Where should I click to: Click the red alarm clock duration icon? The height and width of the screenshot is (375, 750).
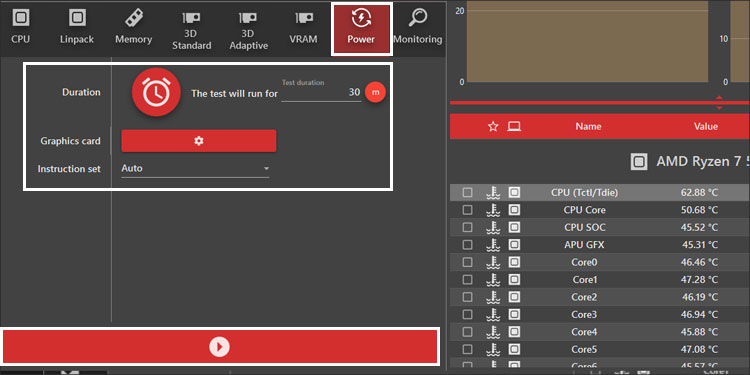(156, 92)
